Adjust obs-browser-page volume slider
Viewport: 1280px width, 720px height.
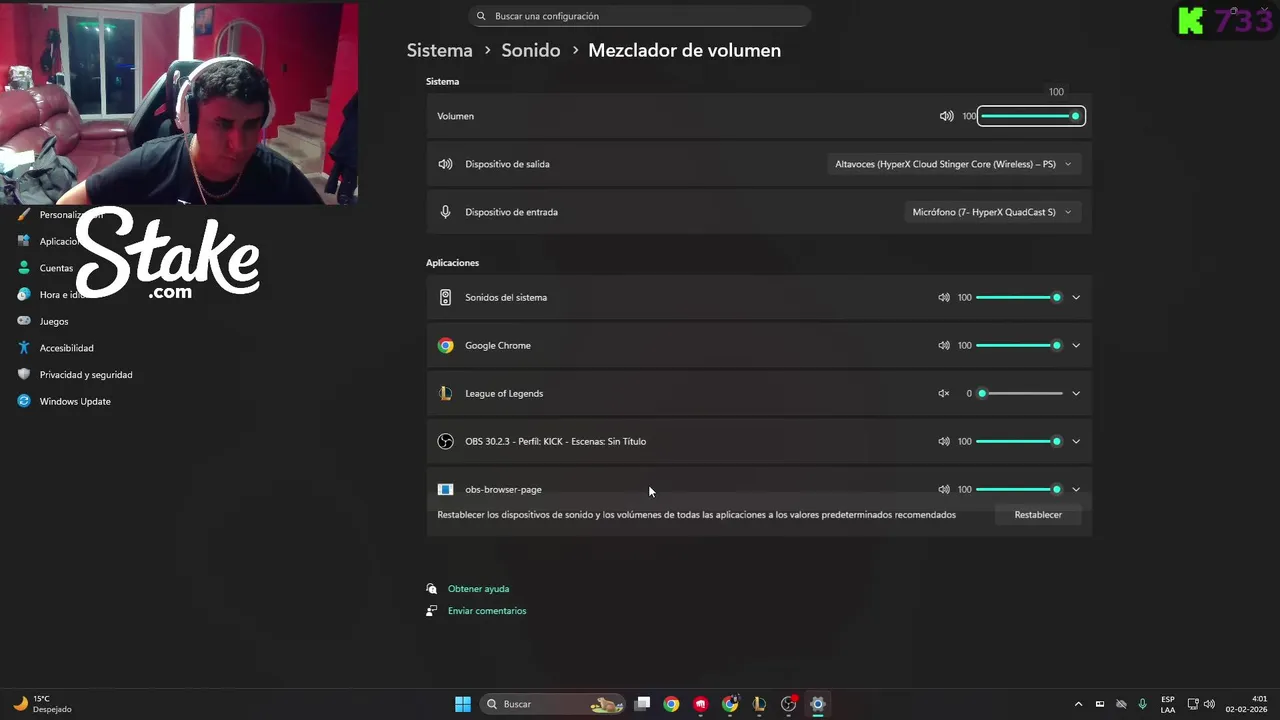1019,489
